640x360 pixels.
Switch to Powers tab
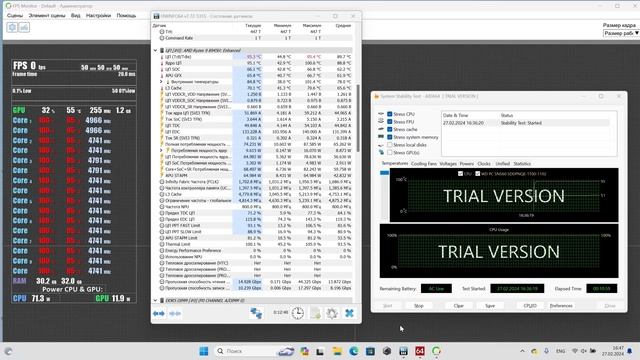coord(467,164)
